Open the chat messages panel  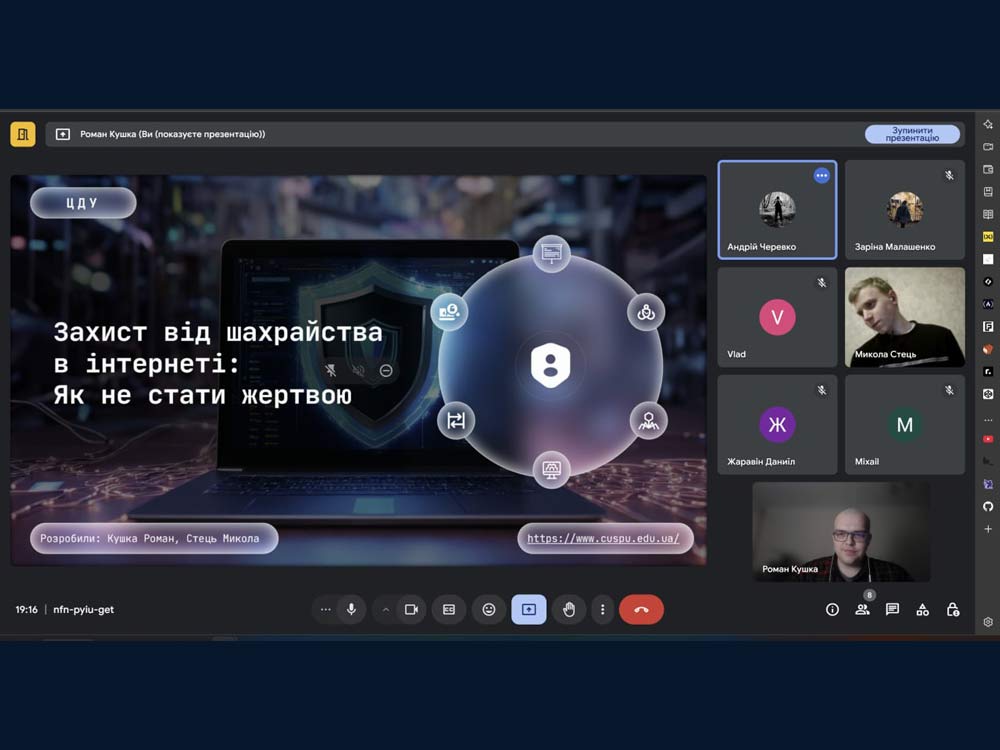[892, 609]
